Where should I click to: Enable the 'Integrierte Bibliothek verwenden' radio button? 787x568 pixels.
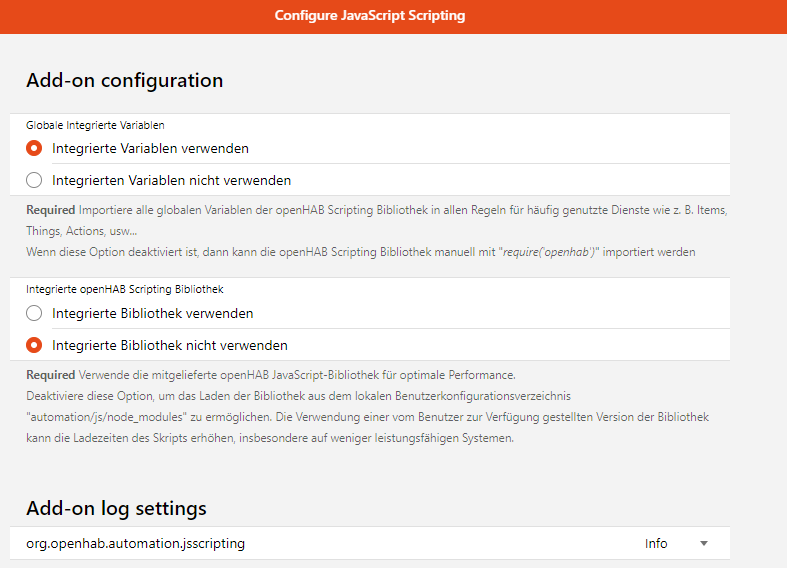[34, 313]
